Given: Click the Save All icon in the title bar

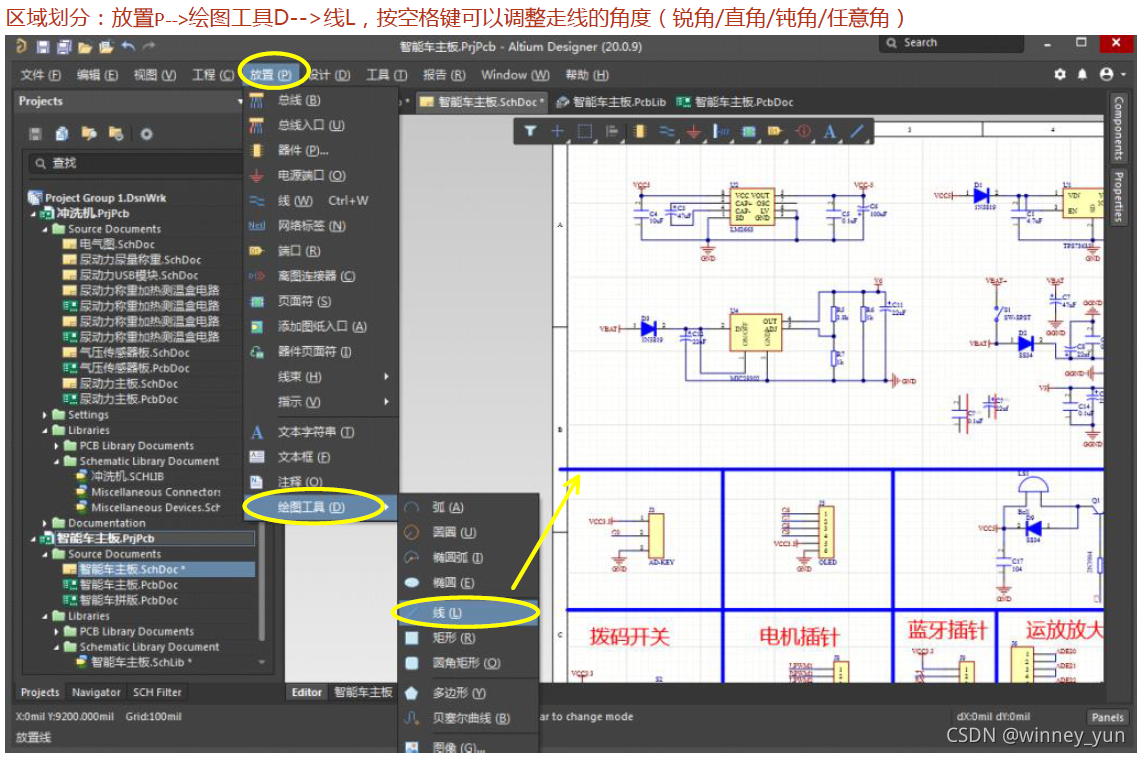Looking at the screenshot, I should [64, 47].
